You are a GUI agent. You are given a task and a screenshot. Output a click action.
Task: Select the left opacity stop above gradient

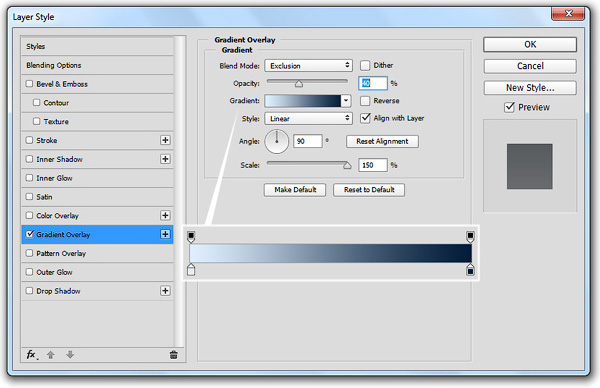click(x=191, y=237)
